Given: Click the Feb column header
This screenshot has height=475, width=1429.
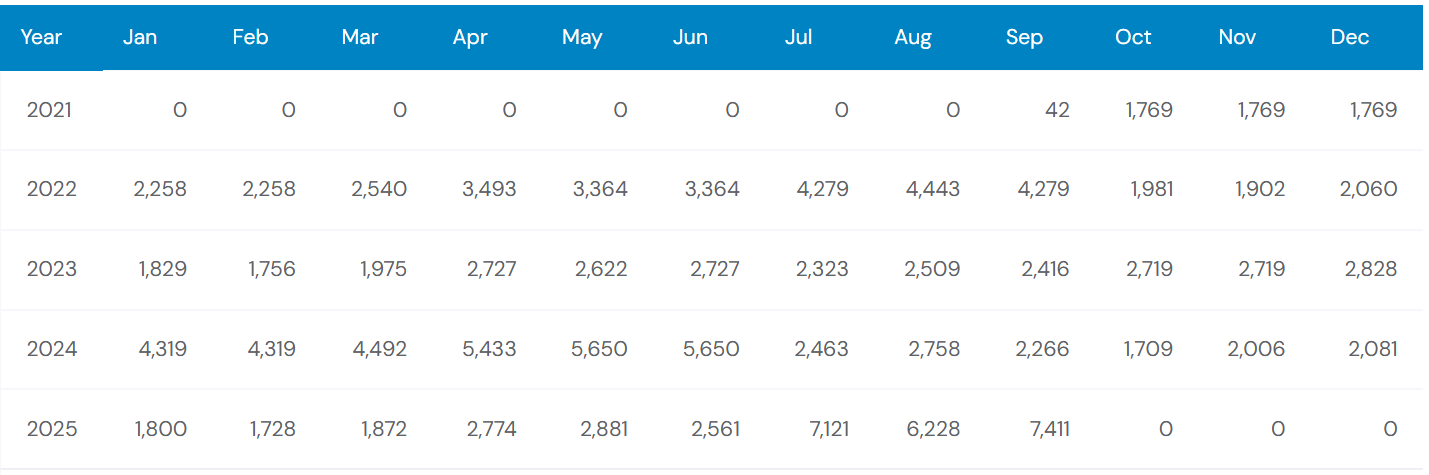Looking at the screenshot, I should point(250,37).
